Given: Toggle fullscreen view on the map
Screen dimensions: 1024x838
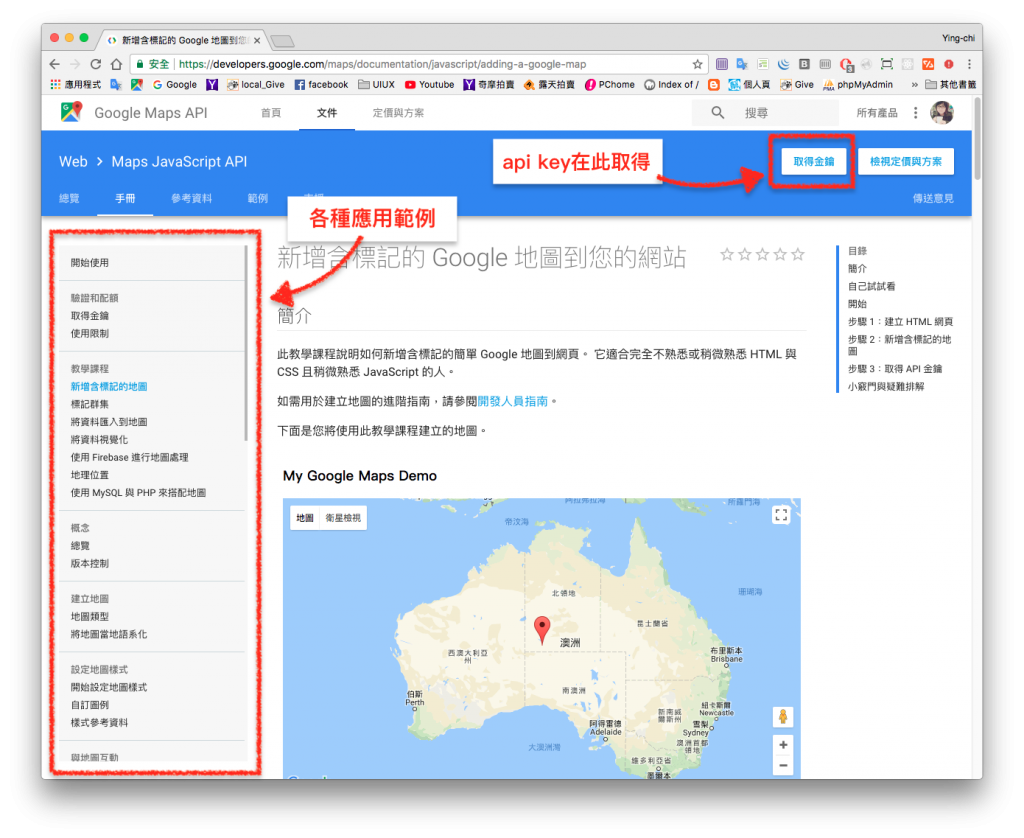Looking at the screenshot, I should [x=781, y=515].
